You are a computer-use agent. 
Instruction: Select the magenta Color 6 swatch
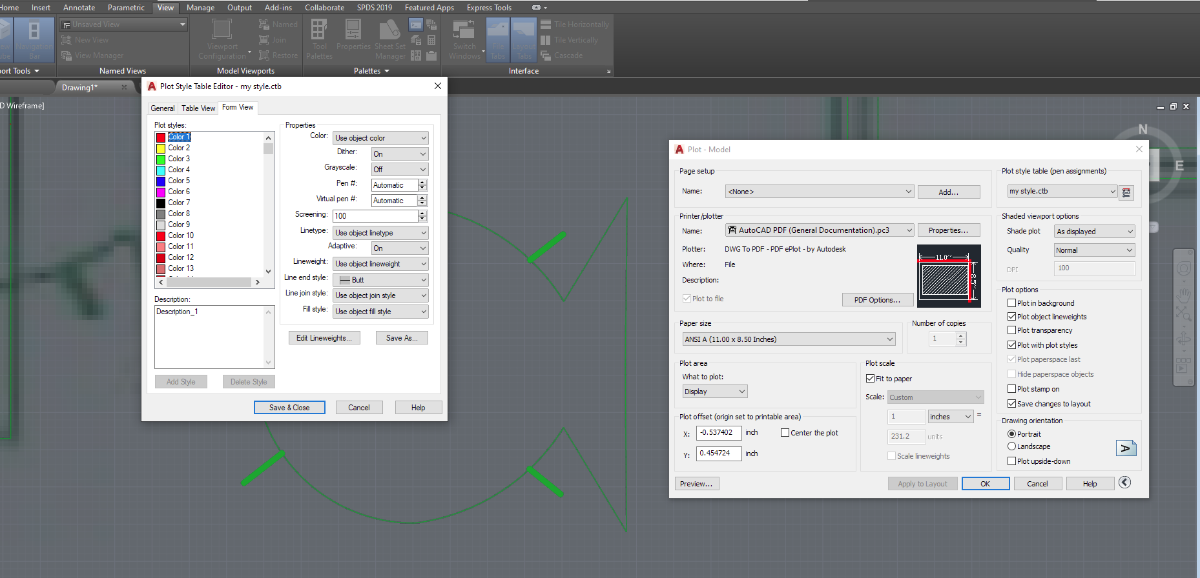point(160,191)
